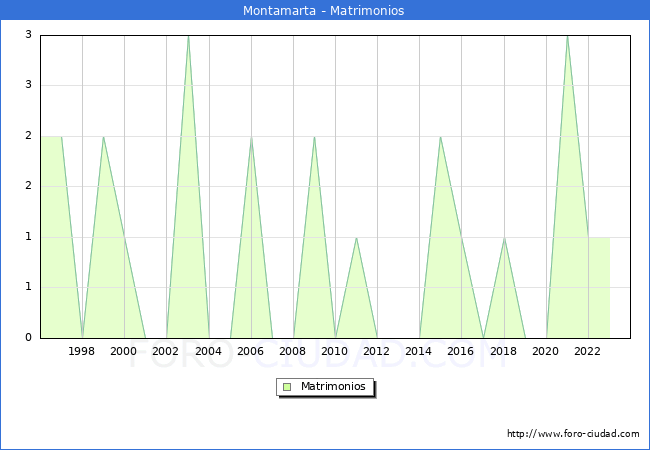The height and width of the screenshot is (450, 650).
Task: Click the 2008 x-axis label
Action: pos(293,351)
